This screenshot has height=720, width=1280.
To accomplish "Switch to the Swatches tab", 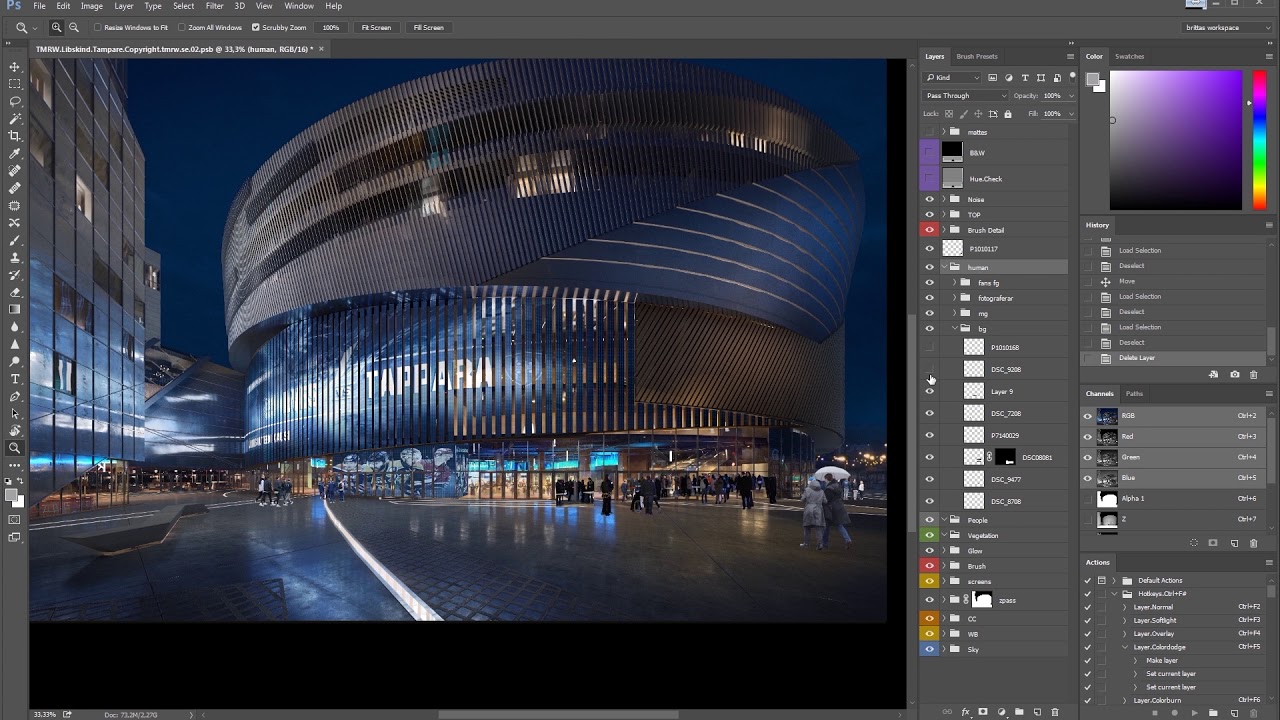I will click(x=1129, y=56).
